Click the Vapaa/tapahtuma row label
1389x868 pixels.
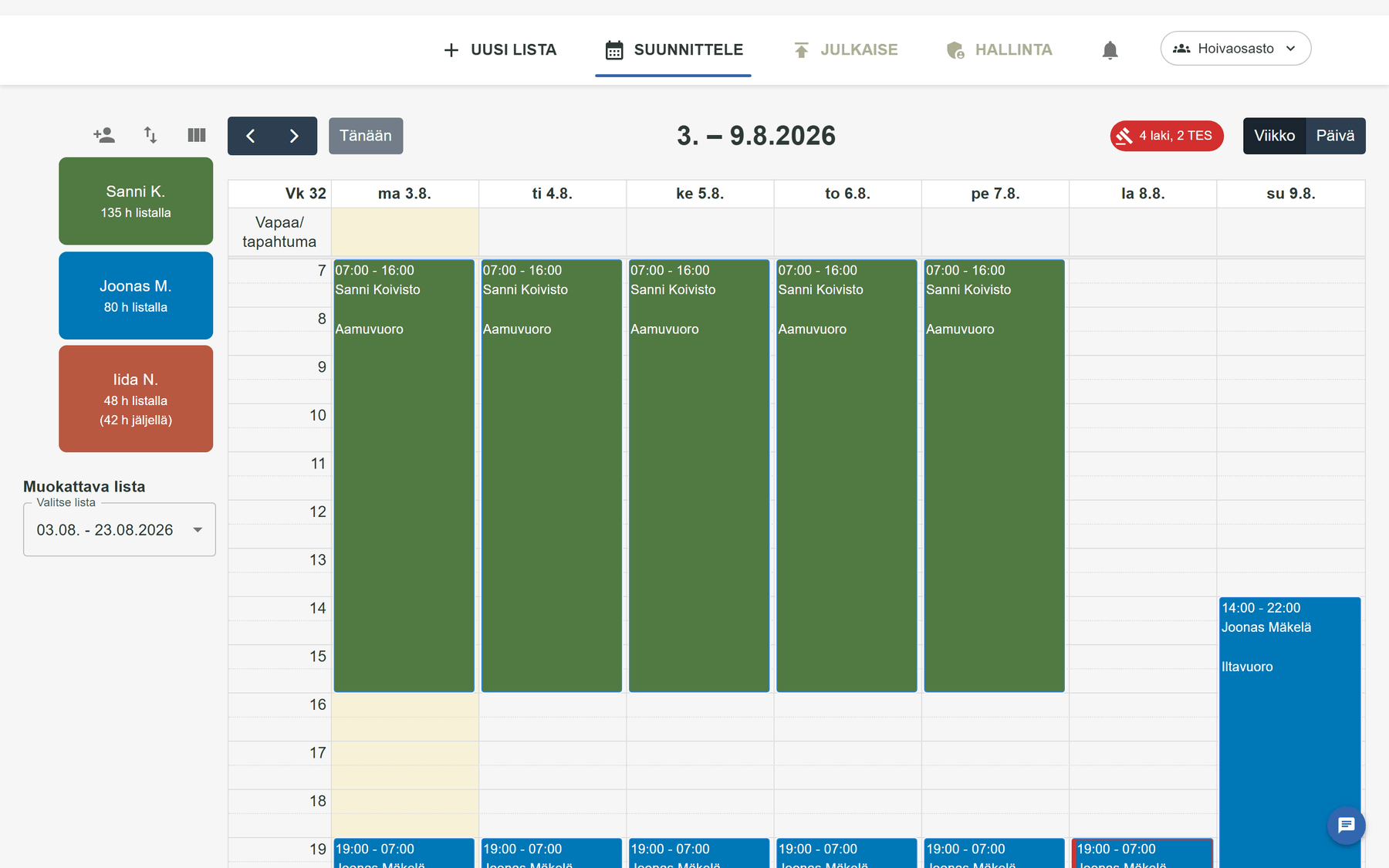point(279,232)
